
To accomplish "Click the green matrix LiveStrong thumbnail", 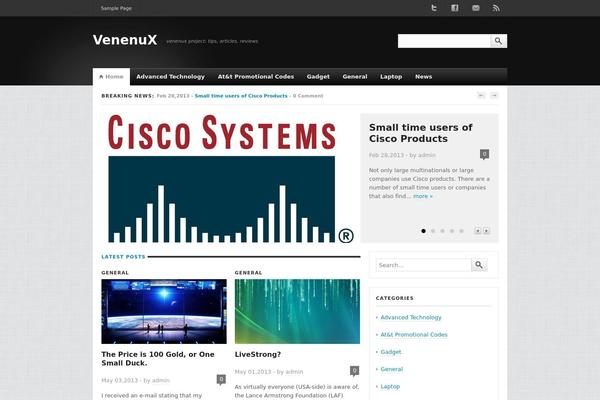I will pyautogui.click(x=297, y=311).
